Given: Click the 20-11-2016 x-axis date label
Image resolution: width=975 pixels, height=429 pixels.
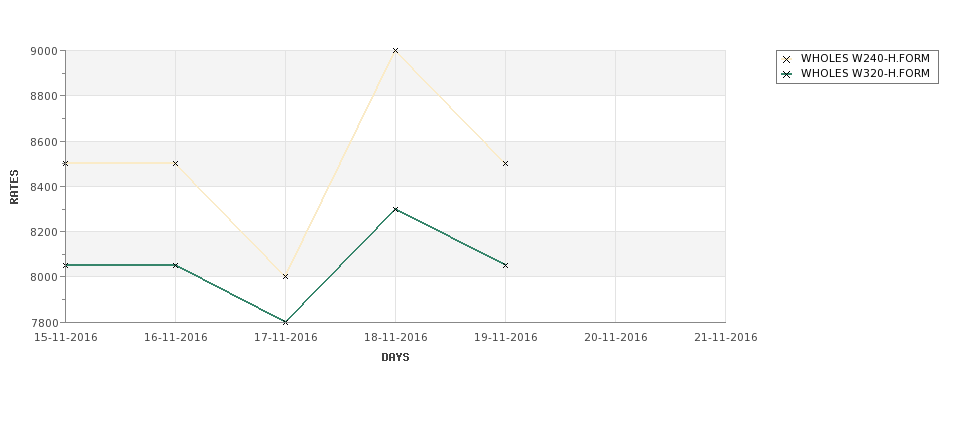Looking at the screenshot, I should pyautogui.click(x=616, y=338).
